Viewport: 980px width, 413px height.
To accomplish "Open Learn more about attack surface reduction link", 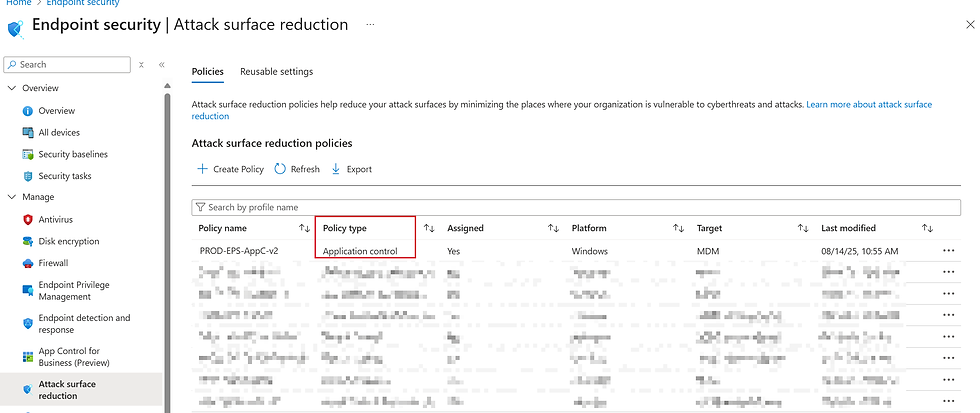I will (x=869, y=105).
